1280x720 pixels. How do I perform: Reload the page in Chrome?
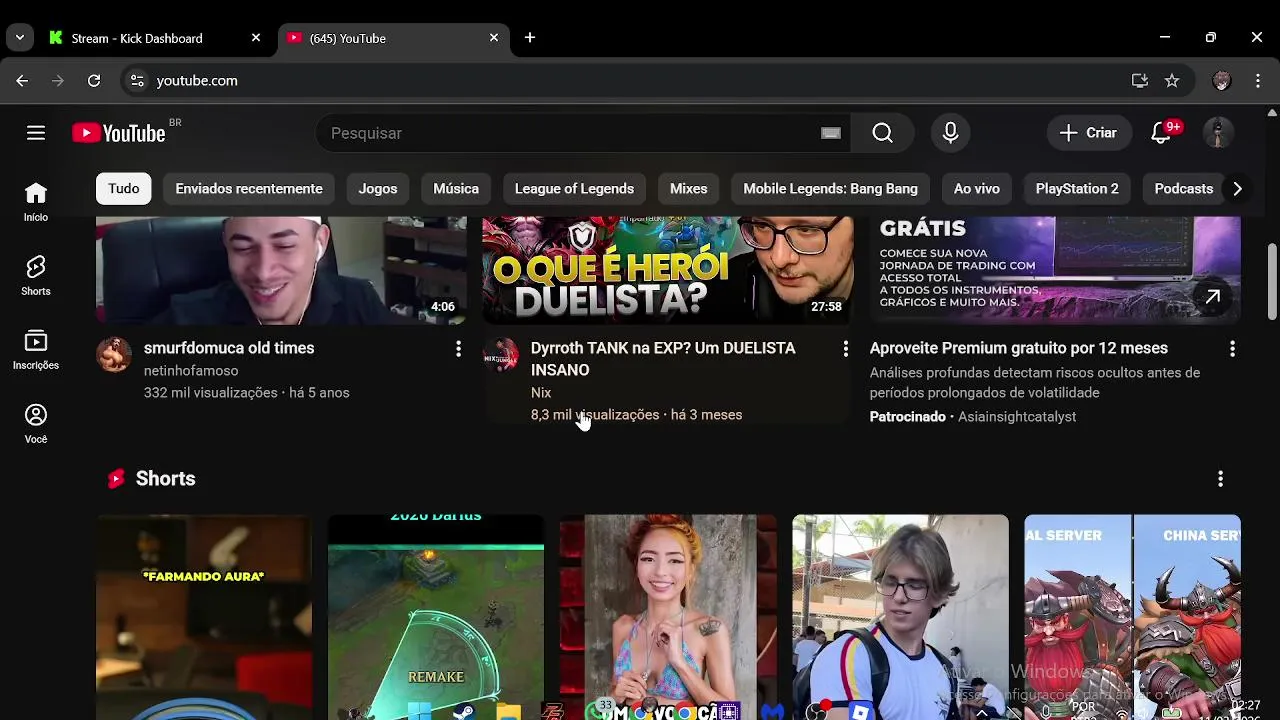click(94, 81)
